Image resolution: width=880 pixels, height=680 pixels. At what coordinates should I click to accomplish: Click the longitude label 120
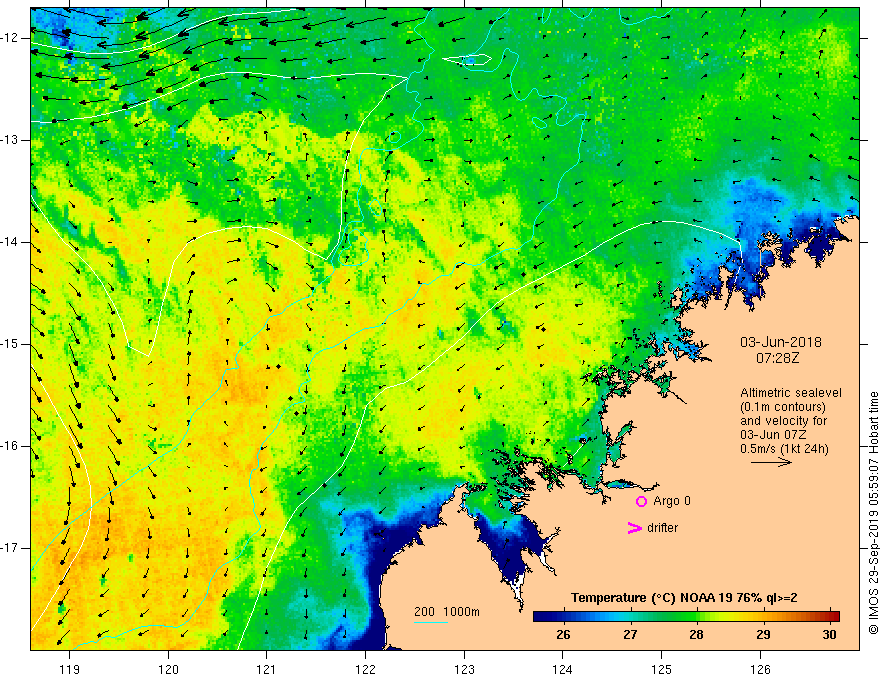(x=168, y=670)
